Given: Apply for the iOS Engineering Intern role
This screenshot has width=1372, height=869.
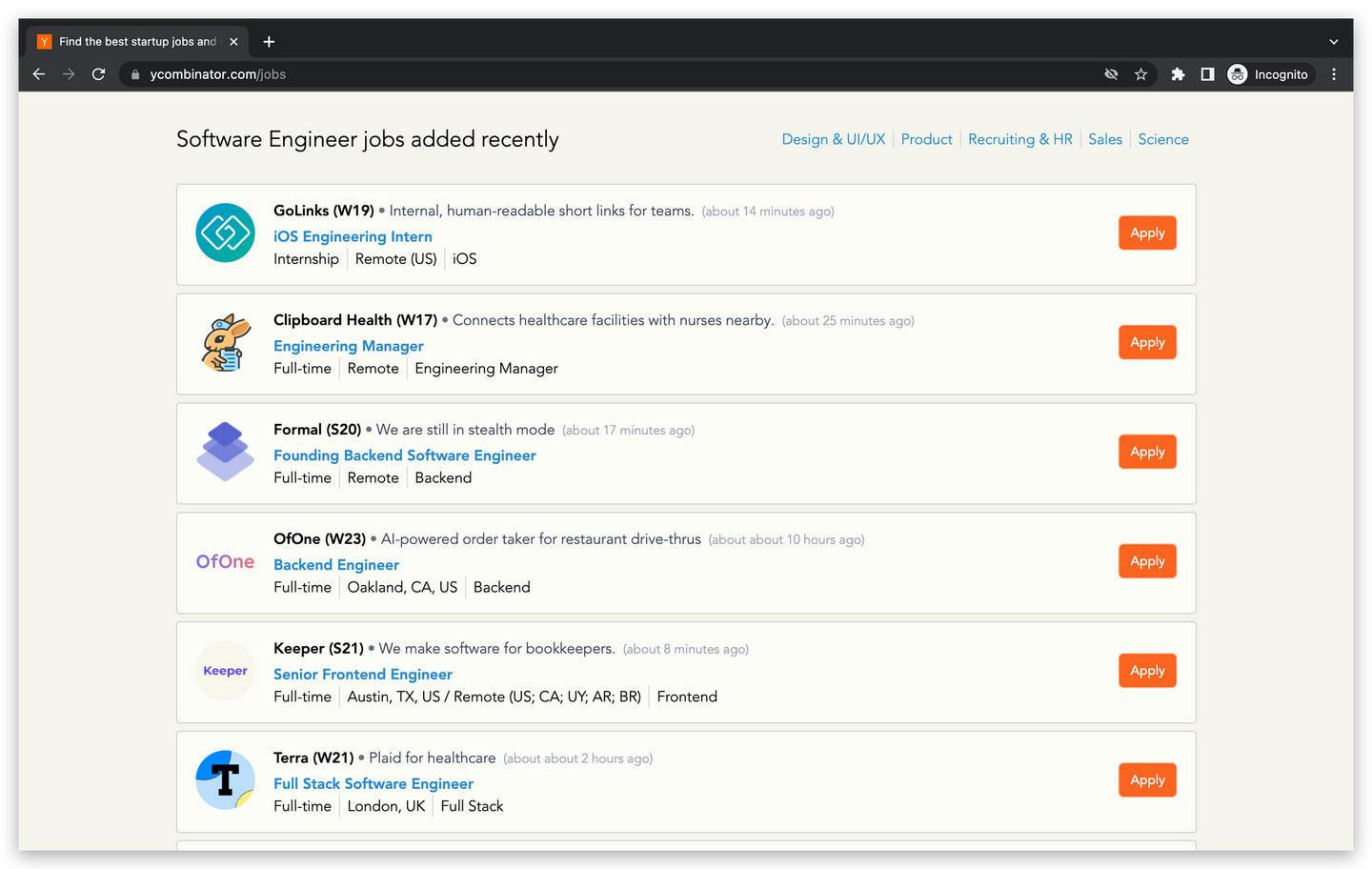Looking at the screenshot, I should coord(1147,232).
